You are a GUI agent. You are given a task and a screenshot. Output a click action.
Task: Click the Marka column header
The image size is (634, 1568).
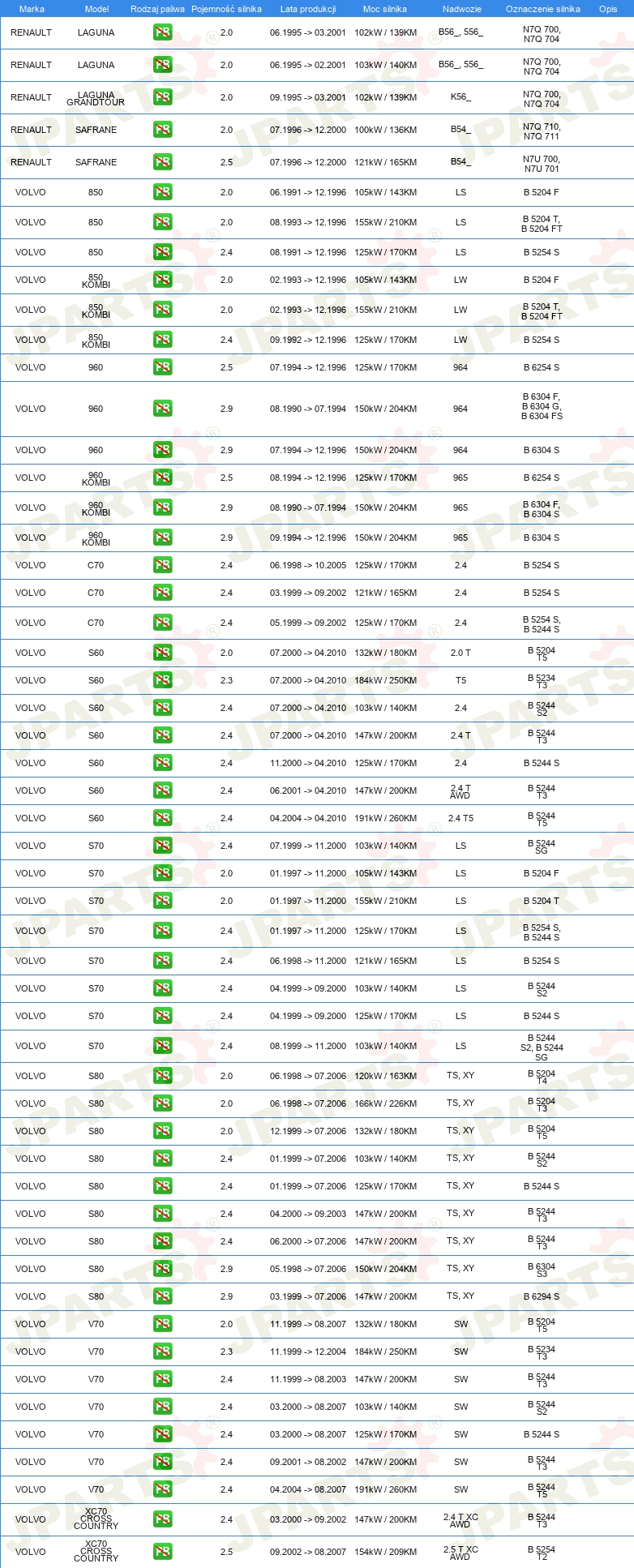[32, 9]
